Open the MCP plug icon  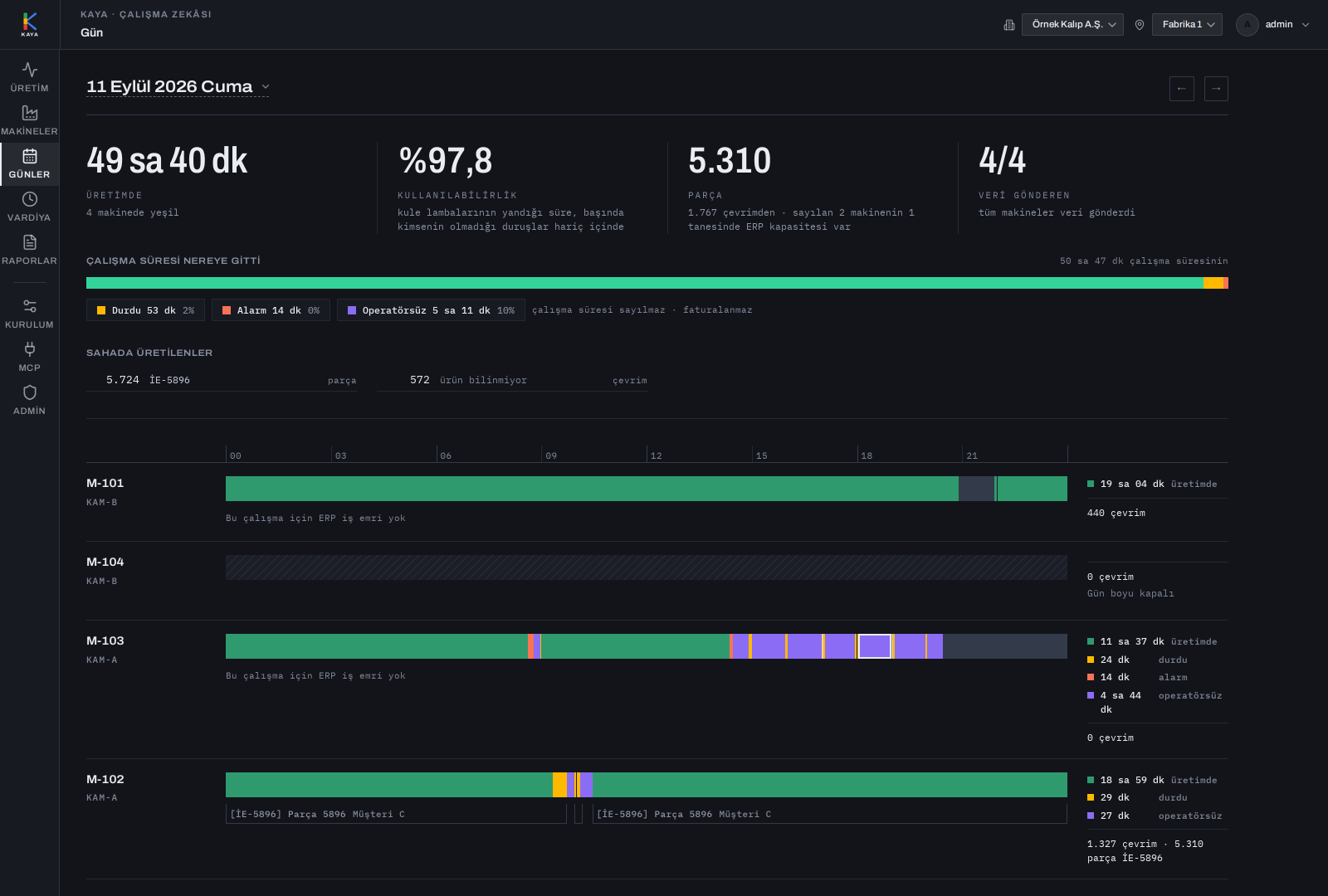30,349
